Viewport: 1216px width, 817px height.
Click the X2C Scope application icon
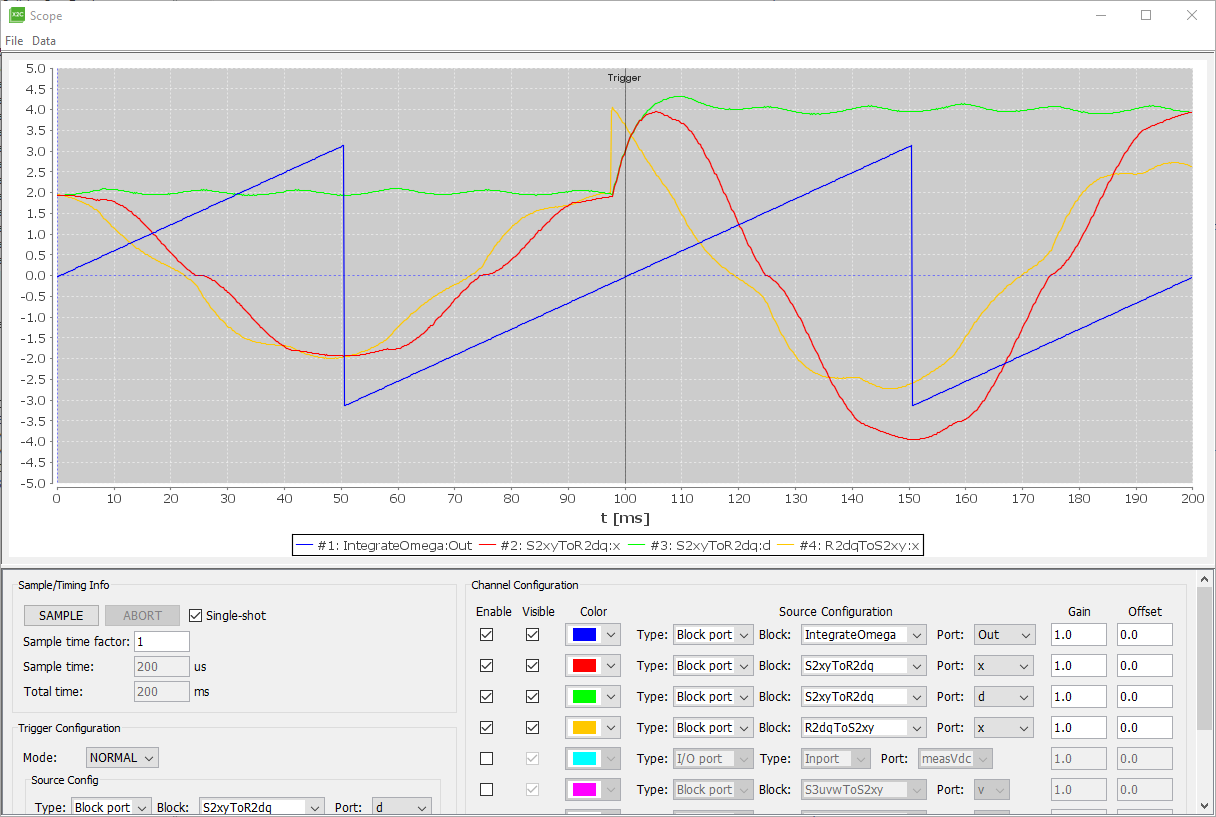(x=14, y=15)
